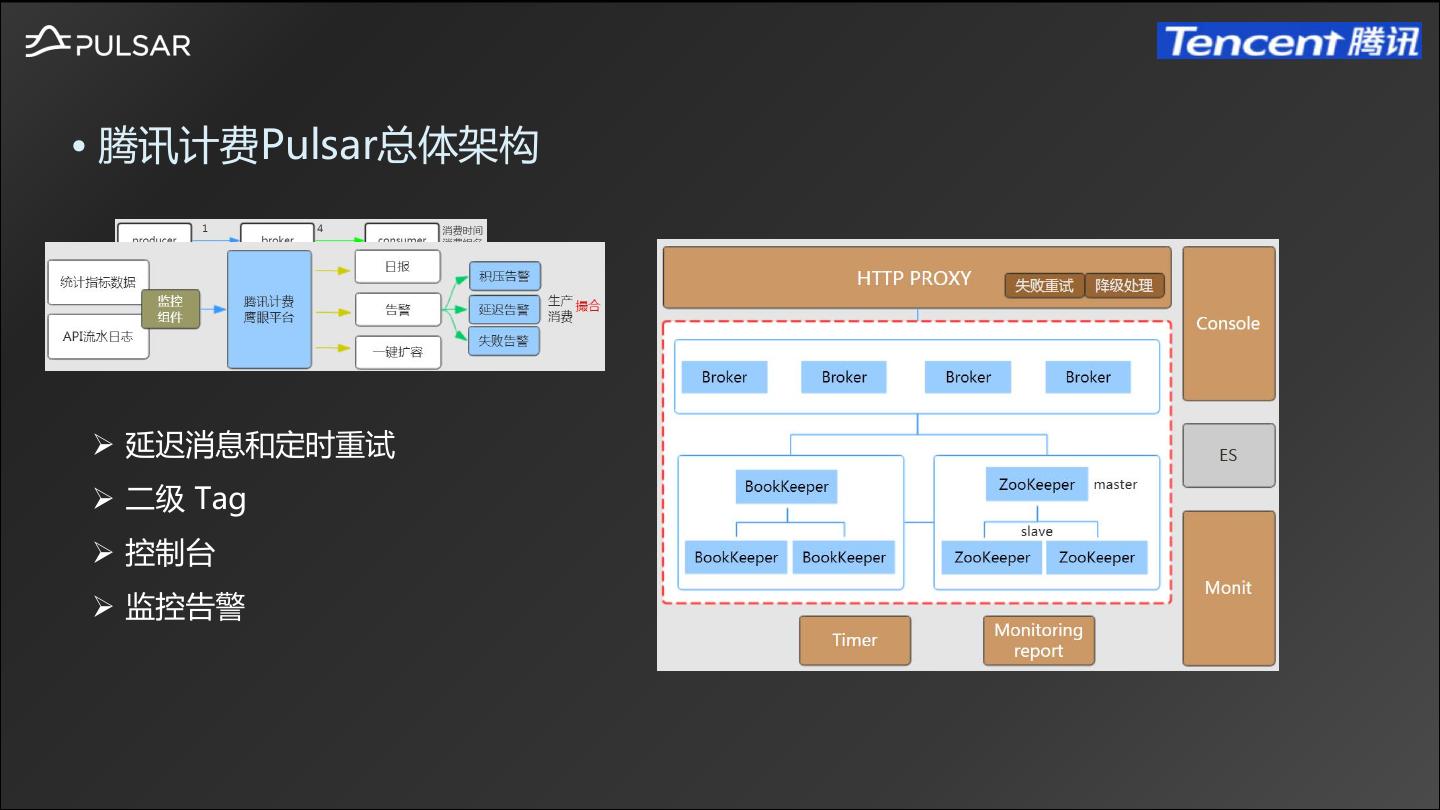Viewport: 1440px width, 810px height.
Task: Select the 失败告警 box
Action: coord(504,341)
